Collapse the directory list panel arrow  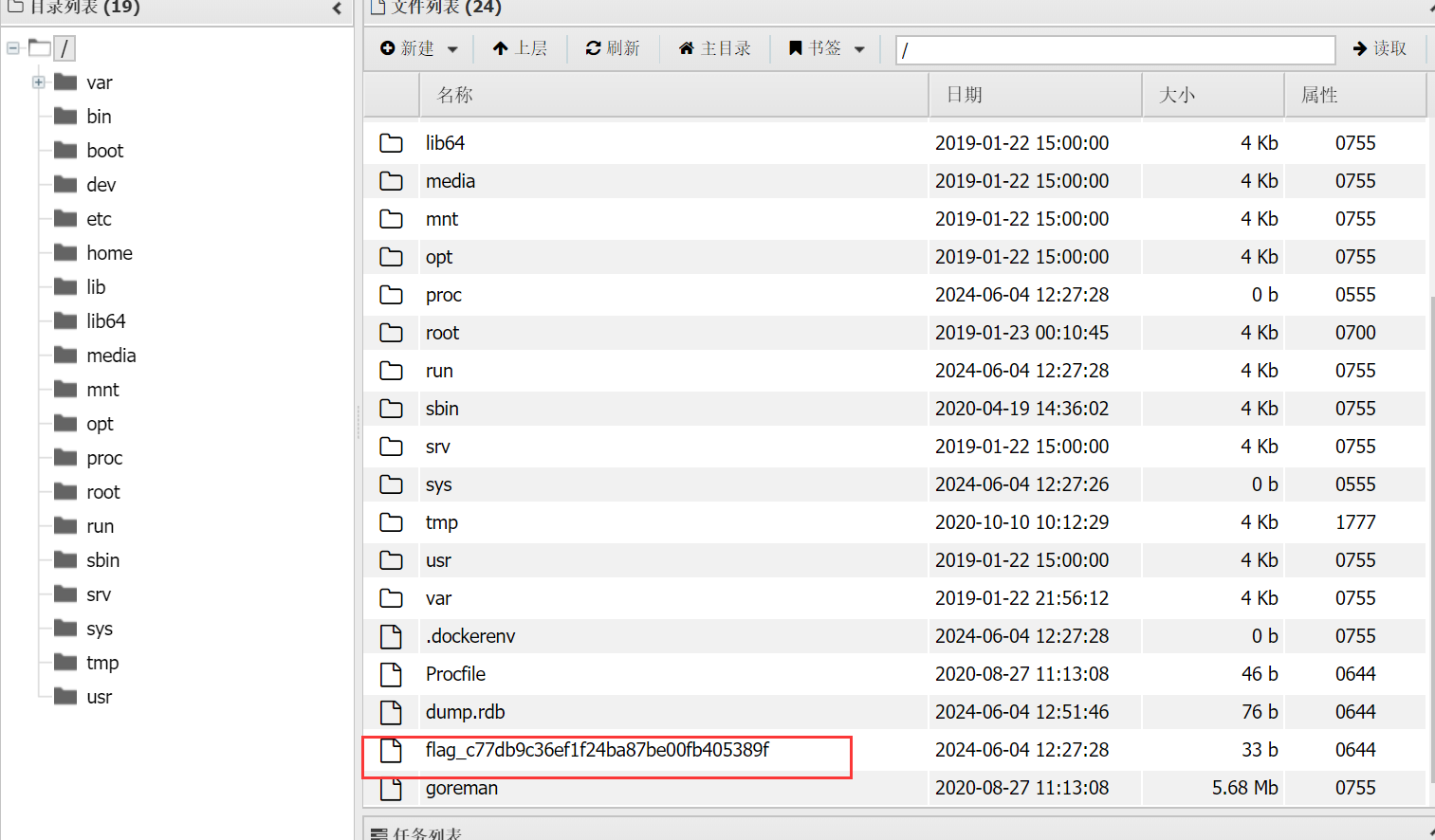pyautogui.click(x=337, y=9)
